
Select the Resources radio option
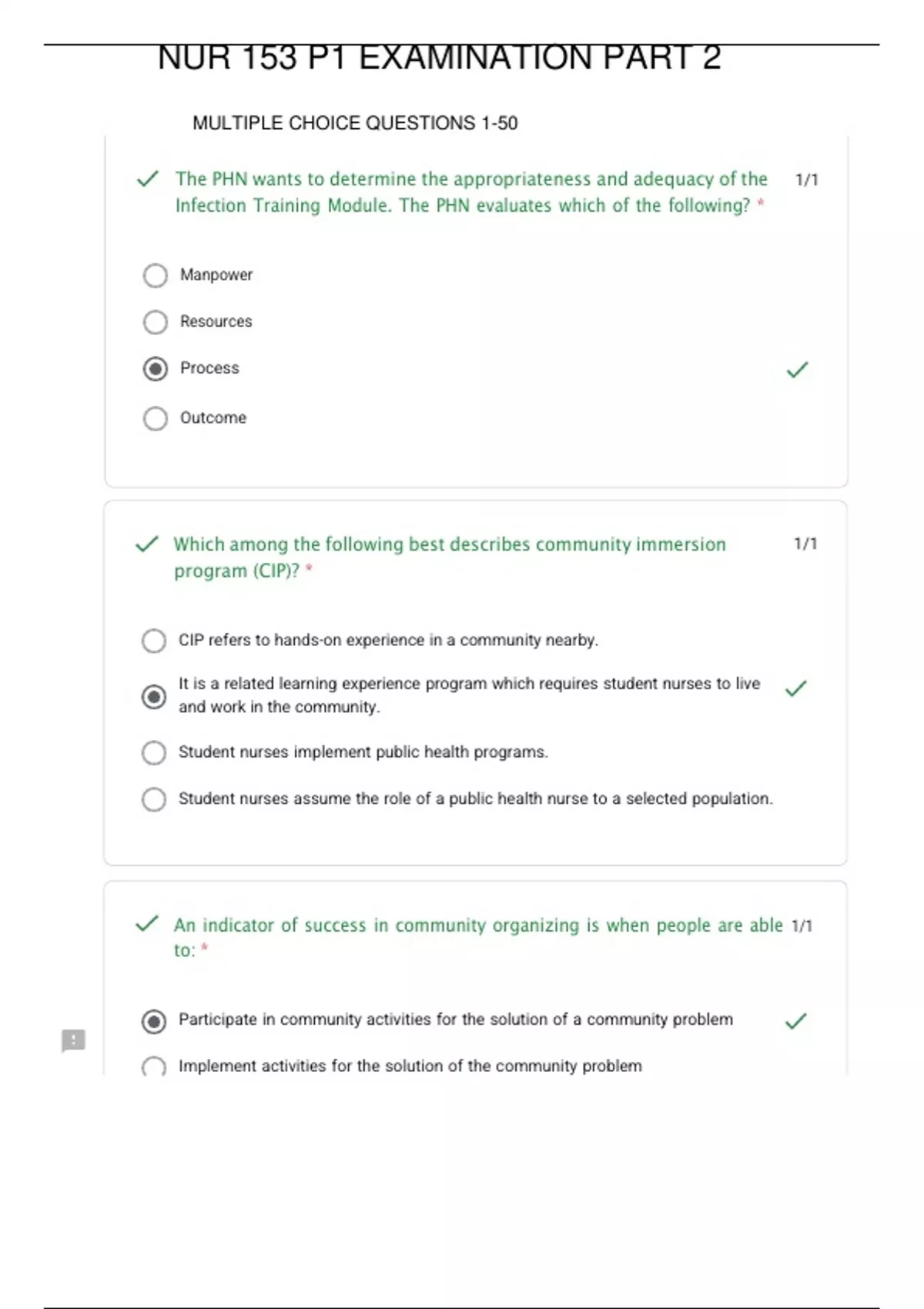coord(156,322)
